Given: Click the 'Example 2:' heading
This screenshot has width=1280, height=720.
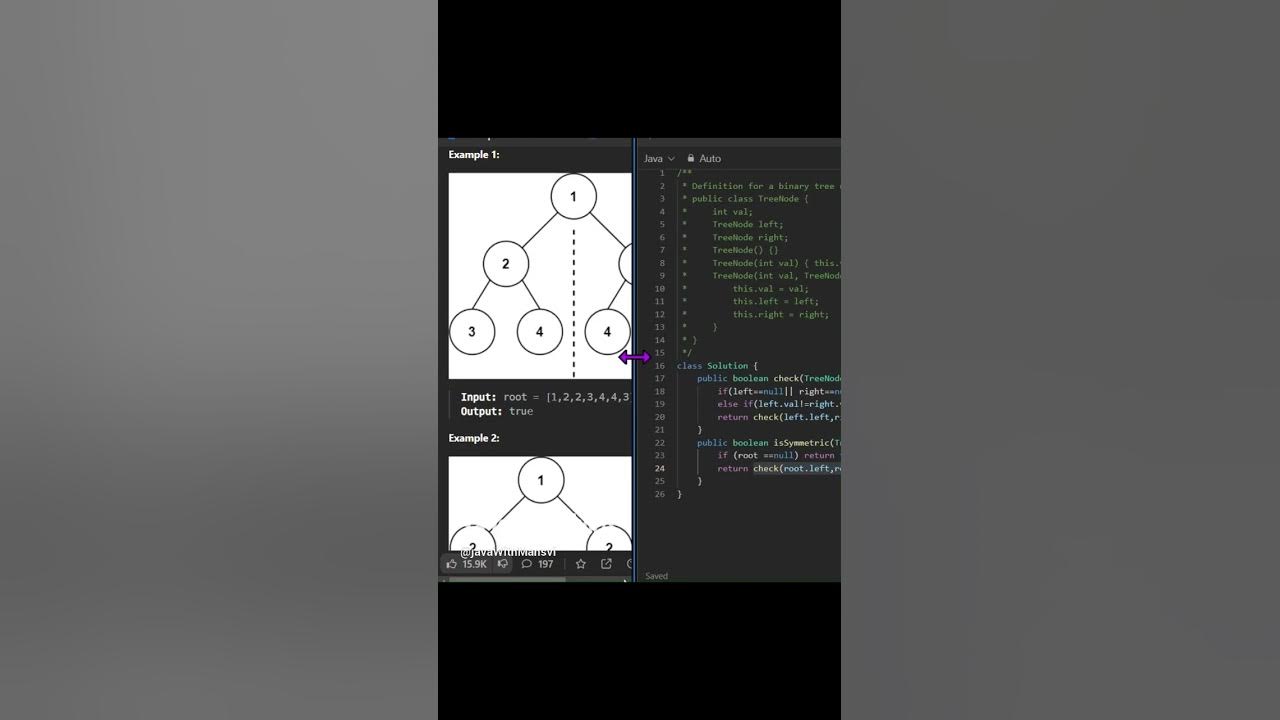Looking at the screenshot, I should 474,438.
